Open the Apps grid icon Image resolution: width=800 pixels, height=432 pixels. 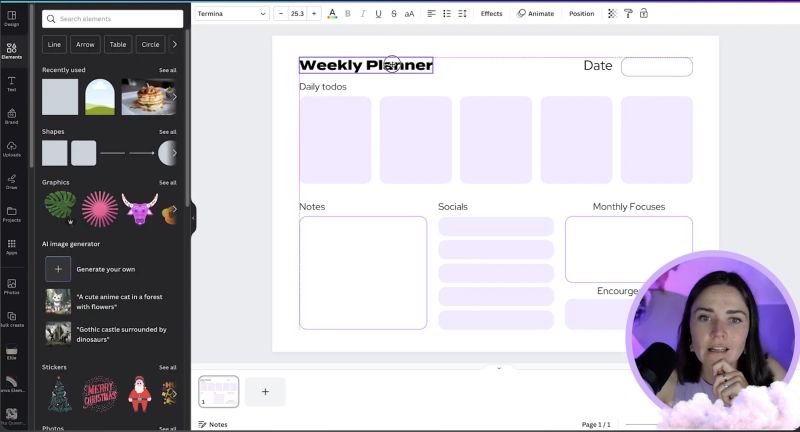click(x=12, y=247)
